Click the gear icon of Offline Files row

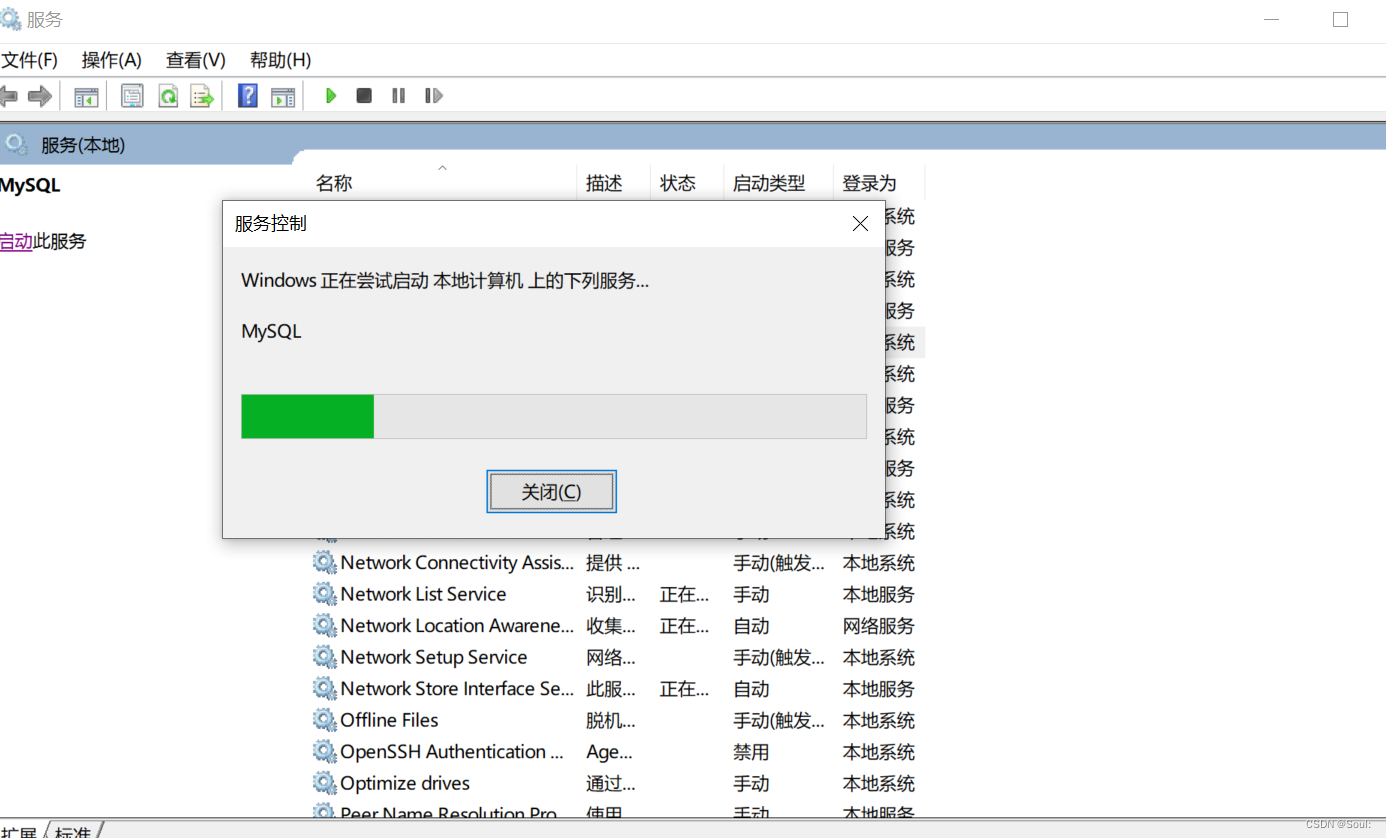pyautogui.click(x=325, y=720)
